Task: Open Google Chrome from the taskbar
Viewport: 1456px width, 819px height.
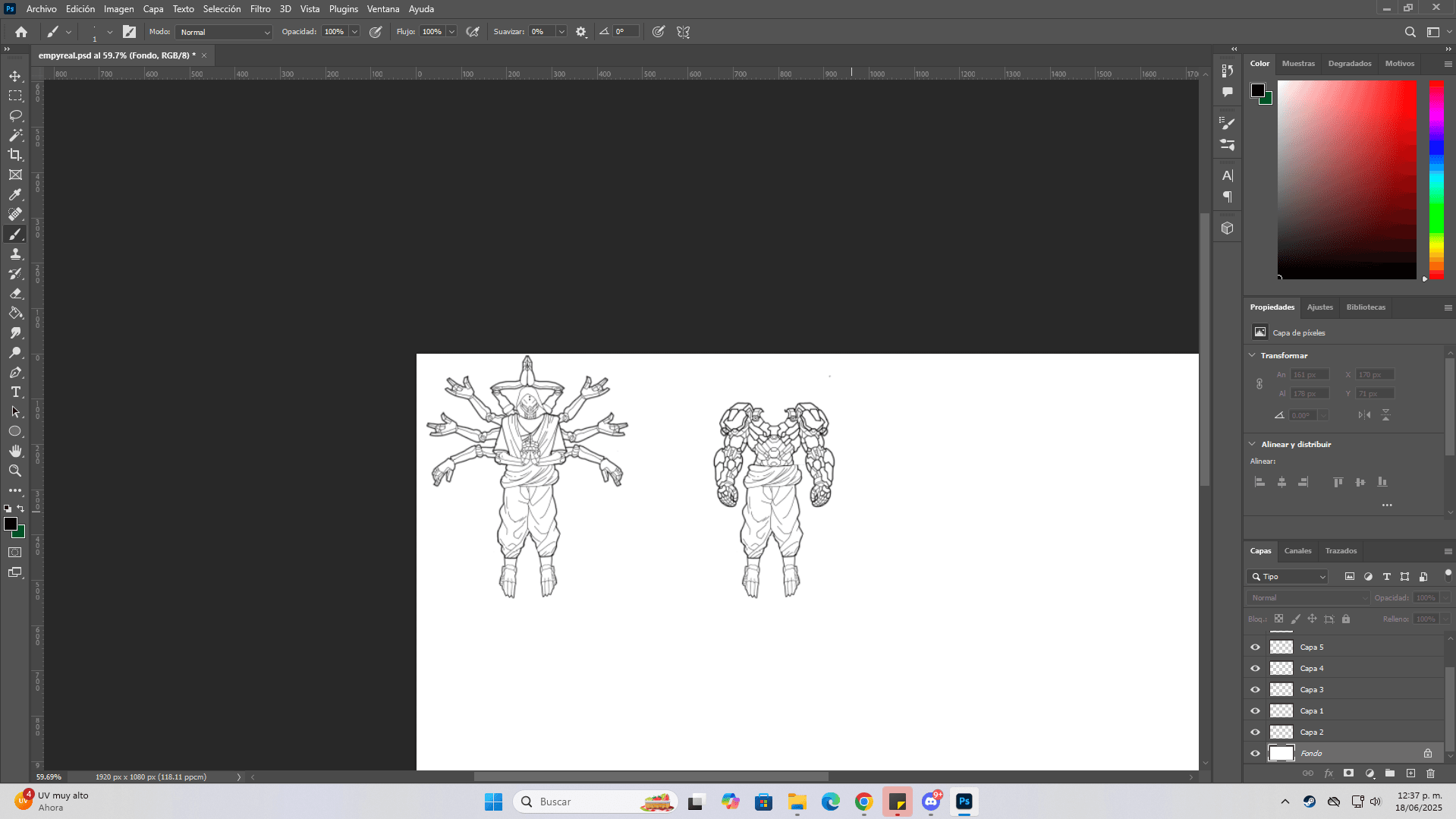Action: tap(863, 802)
